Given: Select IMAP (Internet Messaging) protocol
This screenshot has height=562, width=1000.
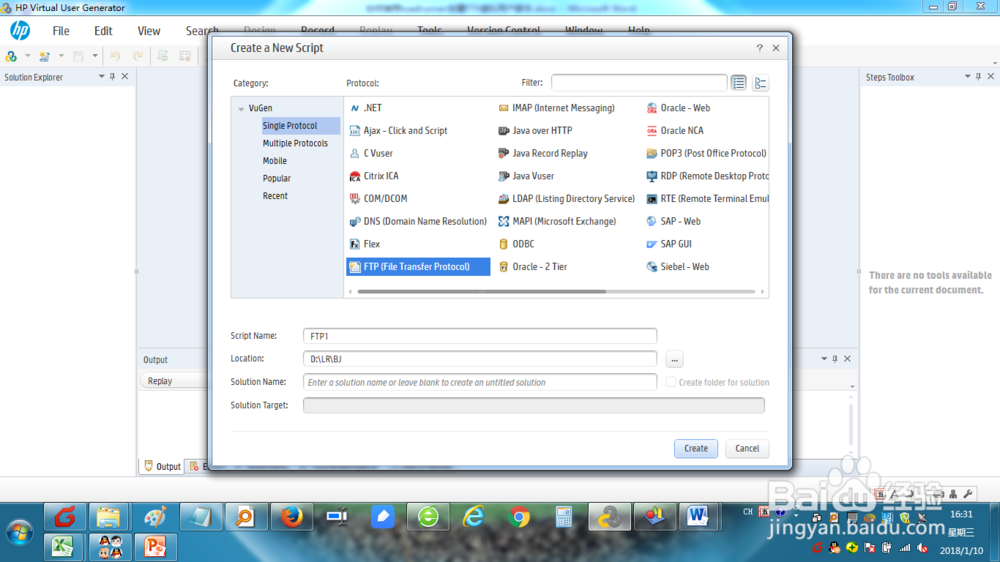Looking at the screenshot, I should click(556, 108).
